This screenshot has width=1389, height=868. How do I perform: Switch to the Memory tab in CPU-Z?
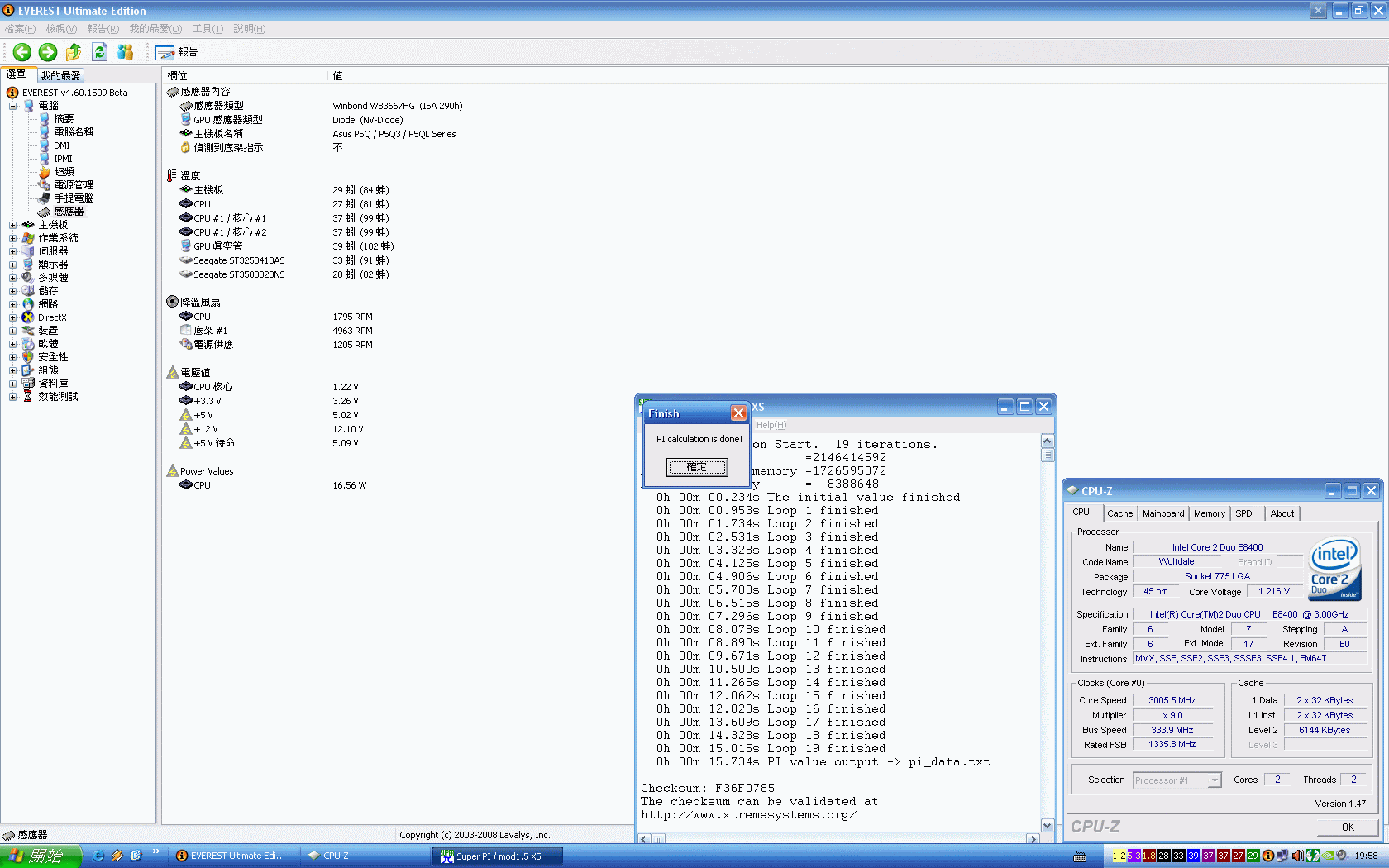[1209, 513]
